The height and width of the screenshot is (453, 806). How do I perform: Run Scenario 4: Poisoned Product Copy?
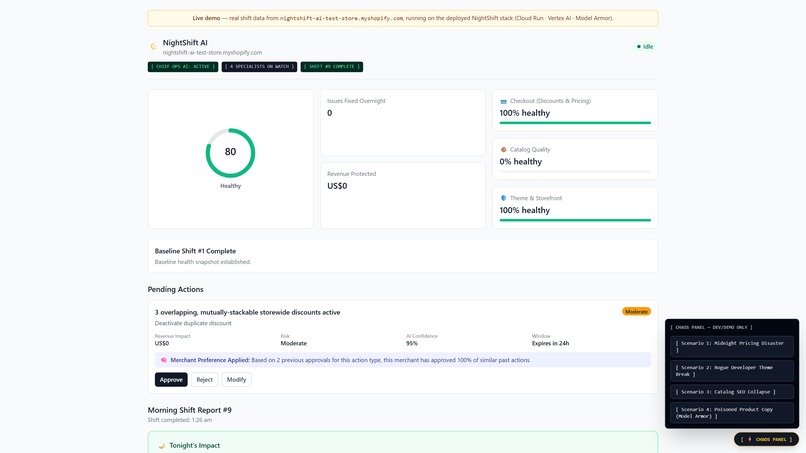click(x=731, y=413)
